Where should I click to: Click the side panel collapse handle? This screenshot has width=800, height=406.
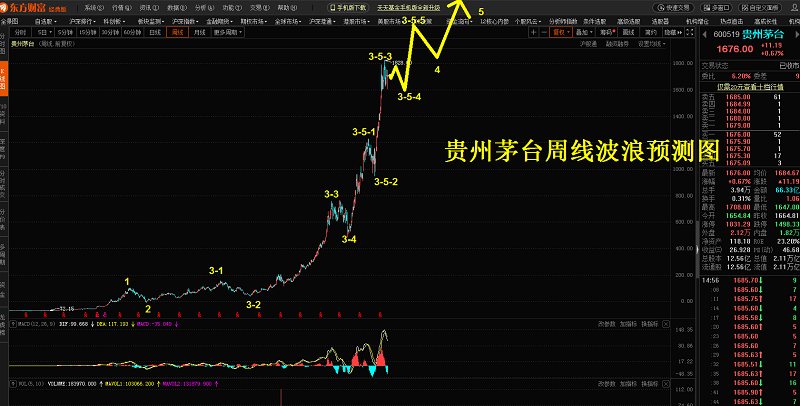[697, 249]
